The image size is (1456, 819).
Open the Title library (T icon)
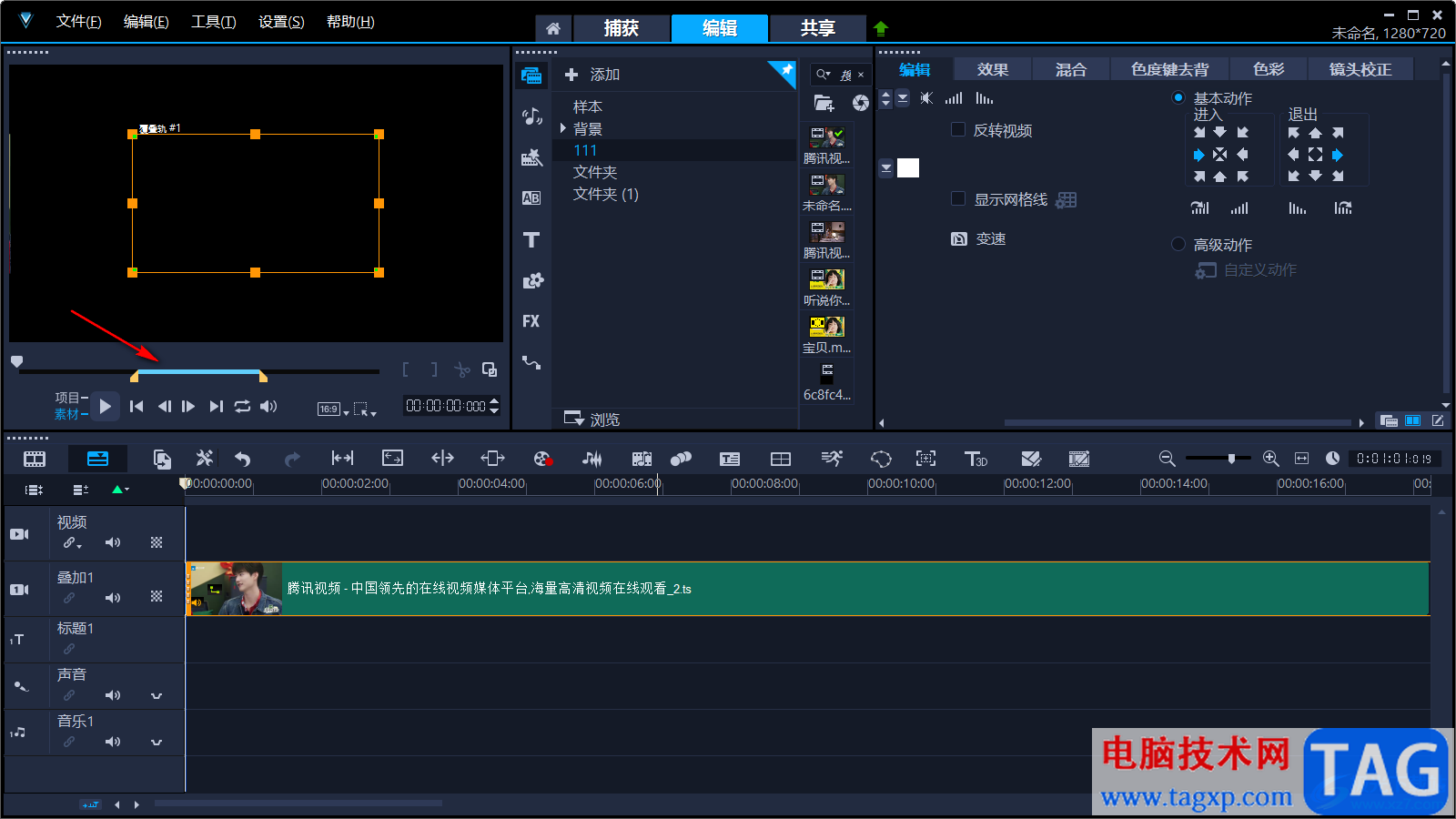(x=531, y=240)
